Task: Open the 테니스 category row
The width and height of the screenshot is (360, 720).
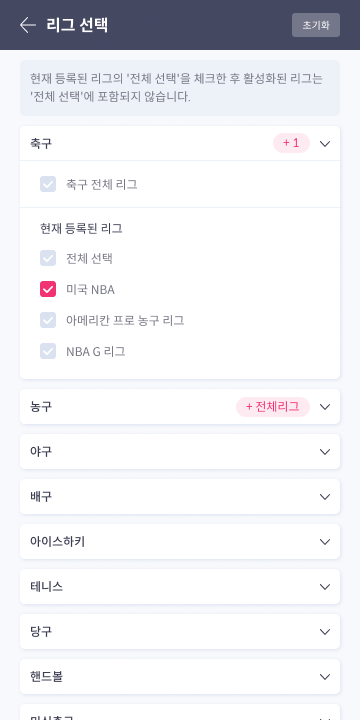Action: [180, 587]
